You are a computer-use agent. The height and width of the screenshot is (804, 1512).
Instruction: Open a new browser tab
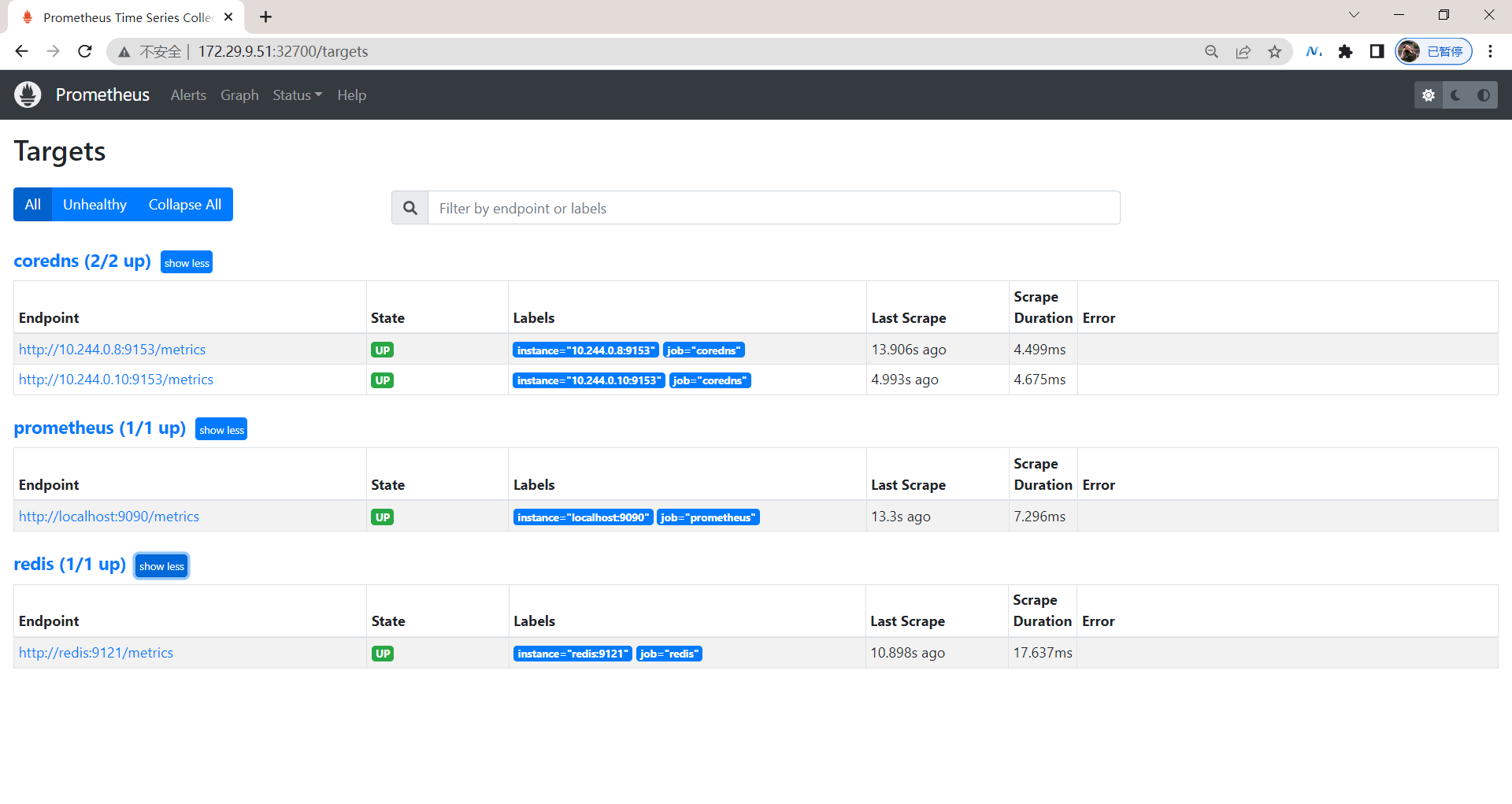(265, 17)
